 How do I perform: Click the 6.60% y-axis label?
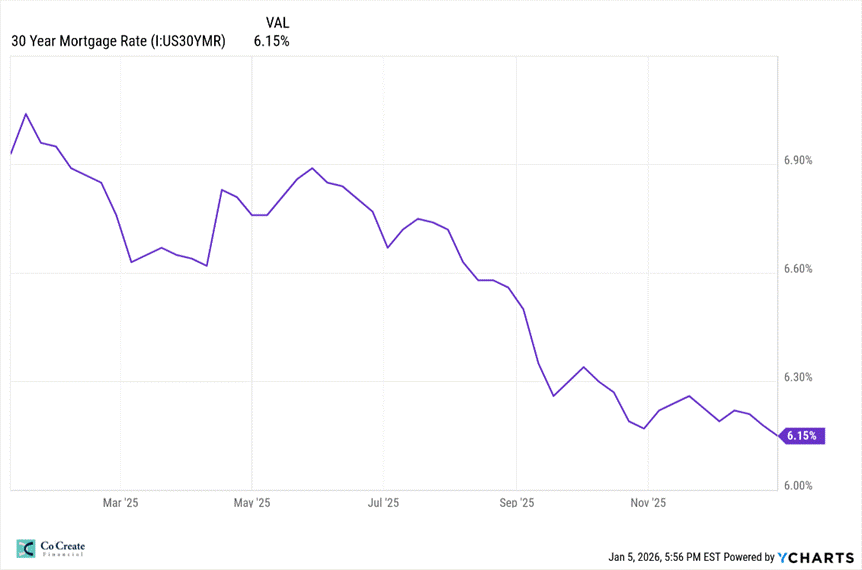[798, 269]
